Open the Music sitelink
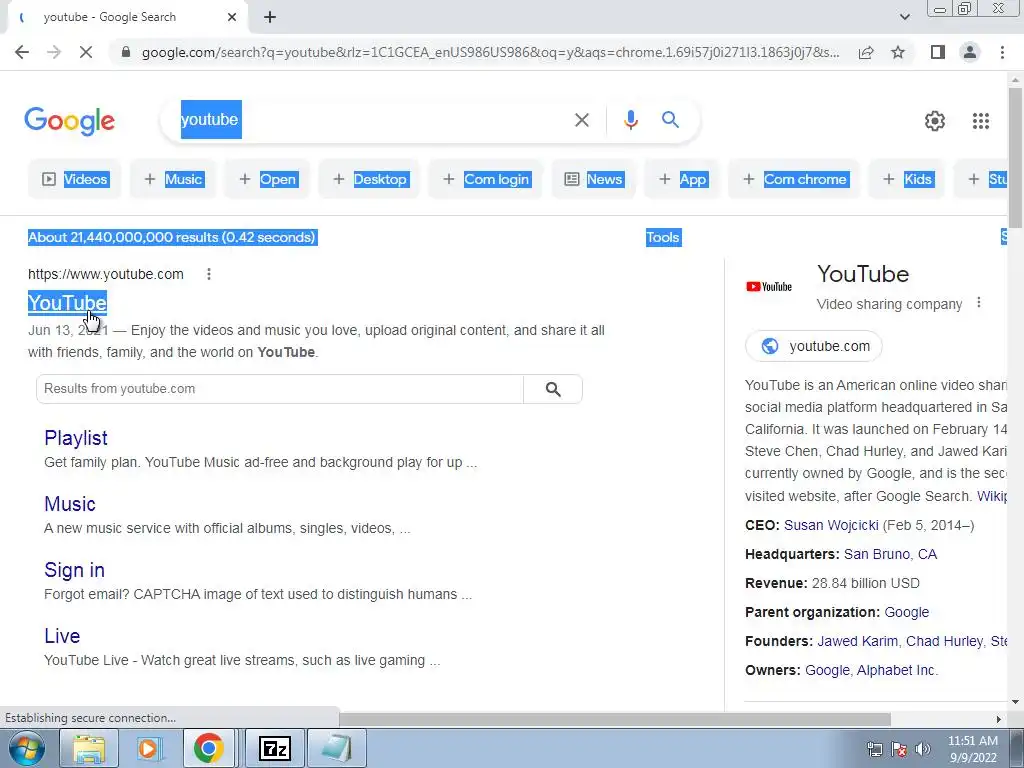1024x768 pixels. click(x=70, y=504)
